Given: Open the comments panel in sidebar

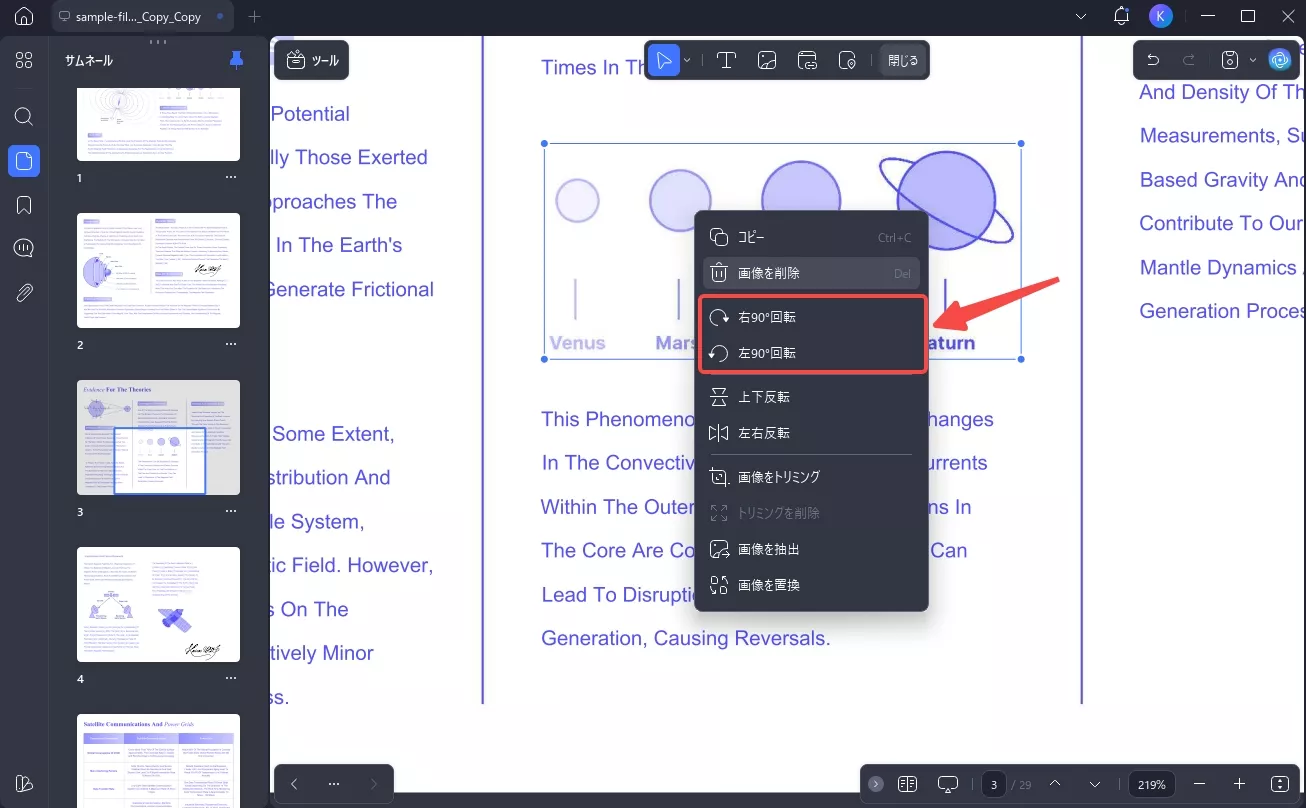Looking at the screenshot, I should (x=24, y=249).
